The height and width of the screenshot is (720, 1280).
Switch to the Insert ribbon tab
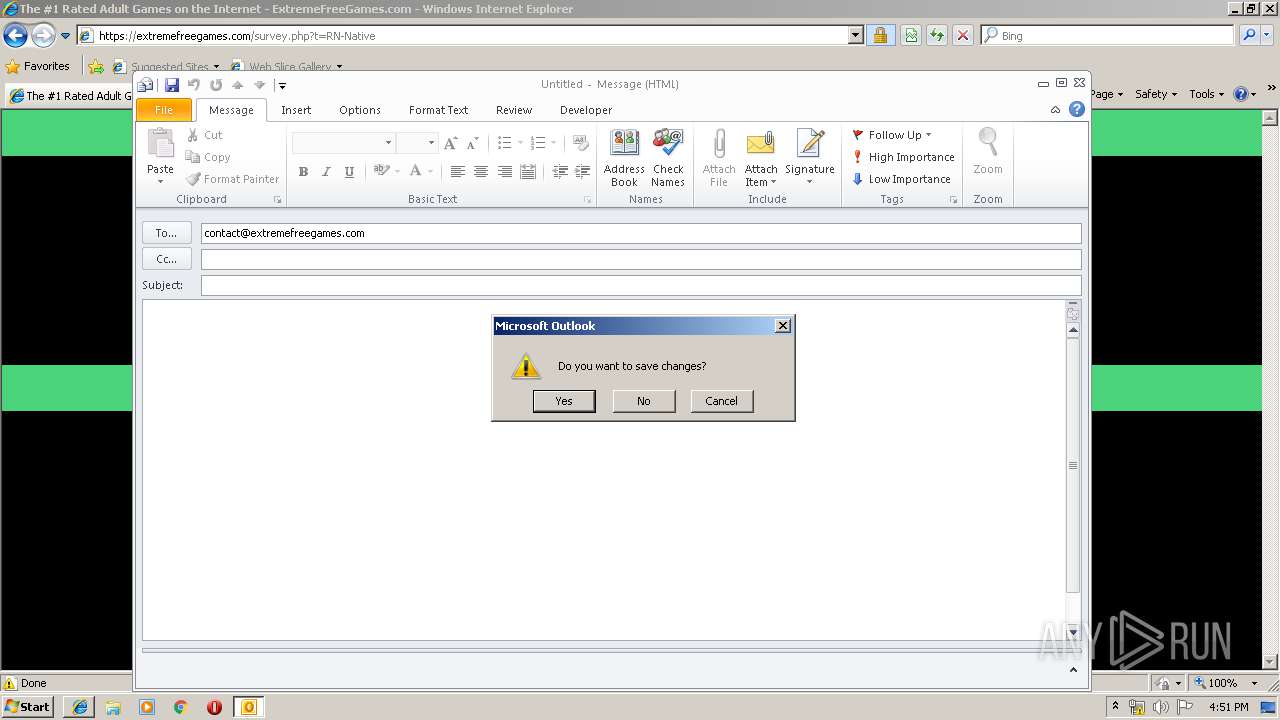tap(296, 110)
